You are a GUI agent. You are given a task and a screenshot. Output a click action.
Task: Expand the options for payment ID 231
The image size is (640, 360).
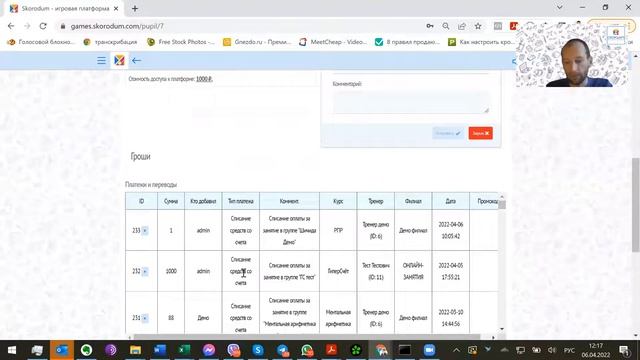click(x=145, y=318)
